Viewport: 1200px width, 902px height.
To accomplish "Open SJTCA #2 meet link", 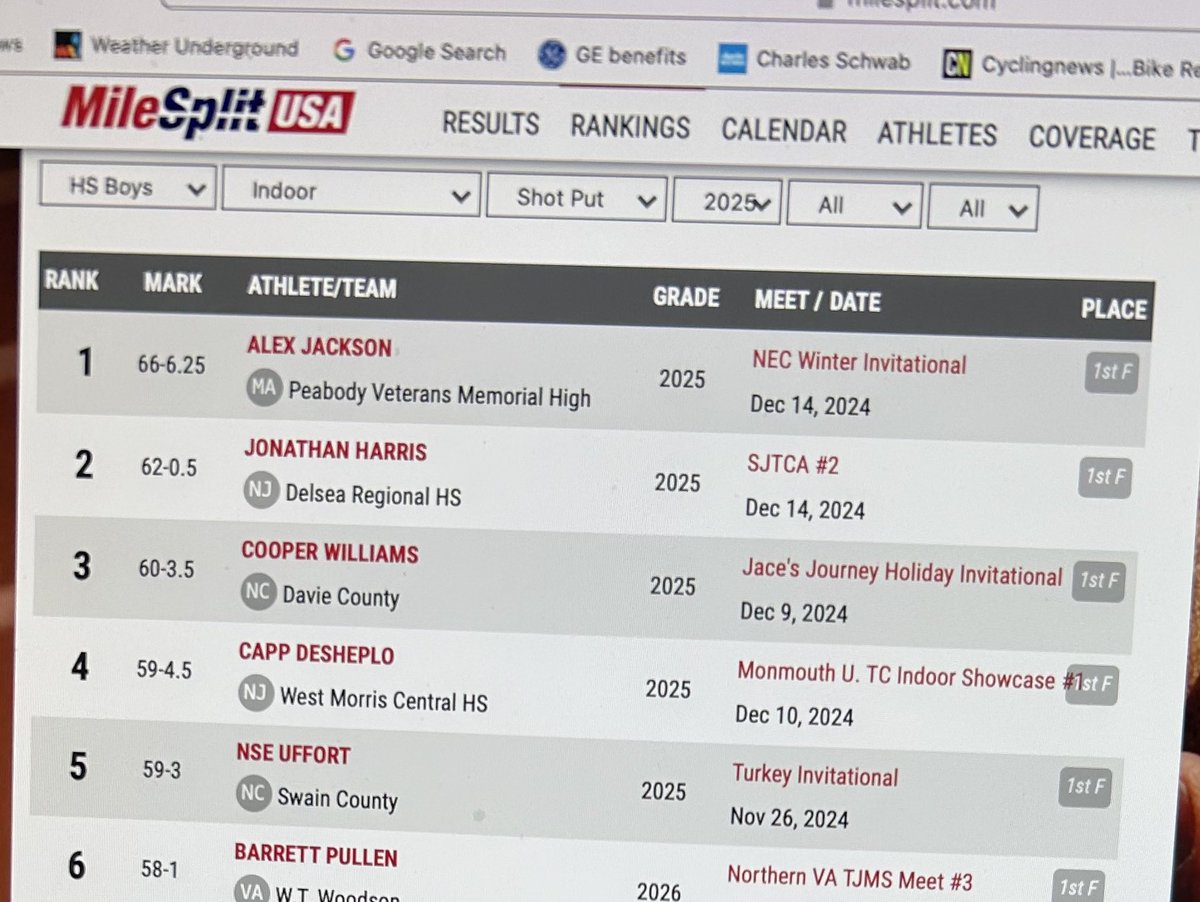I will [793, 465].
